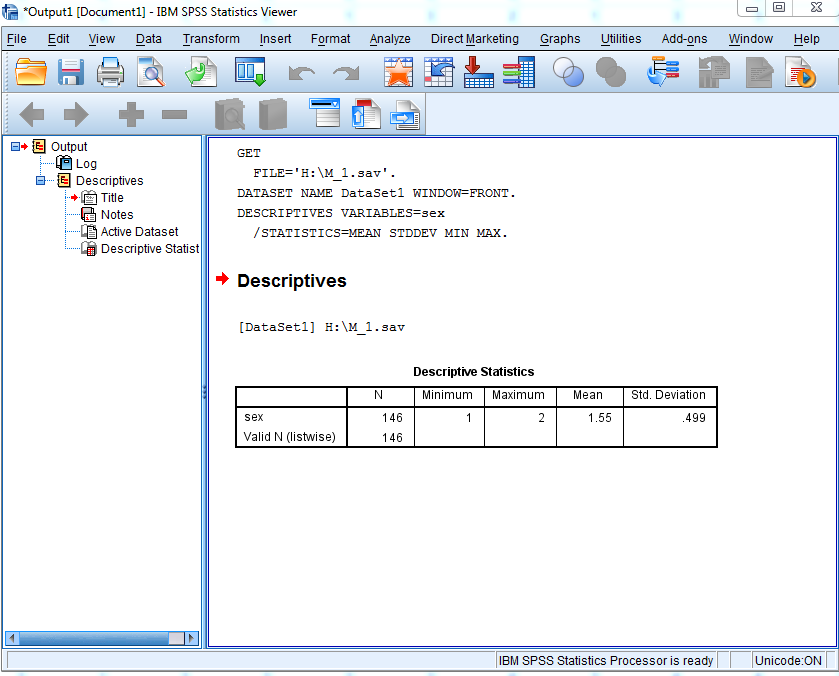Viewport: 839px width, 676px height.
Task: Collapse outline with the minus toolbar icon
Action: (x=174, y=114)
